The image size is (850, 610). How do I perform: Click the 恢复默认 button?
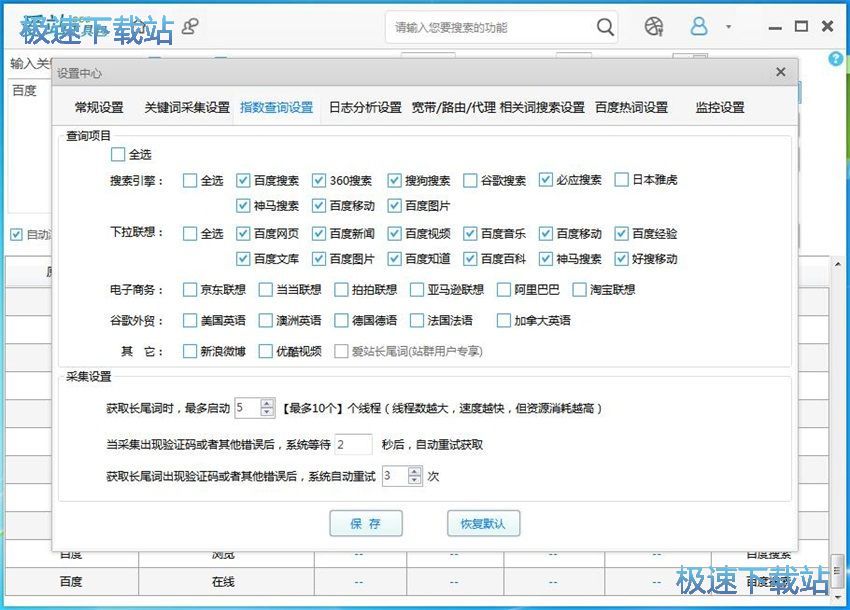click(483, 523)
